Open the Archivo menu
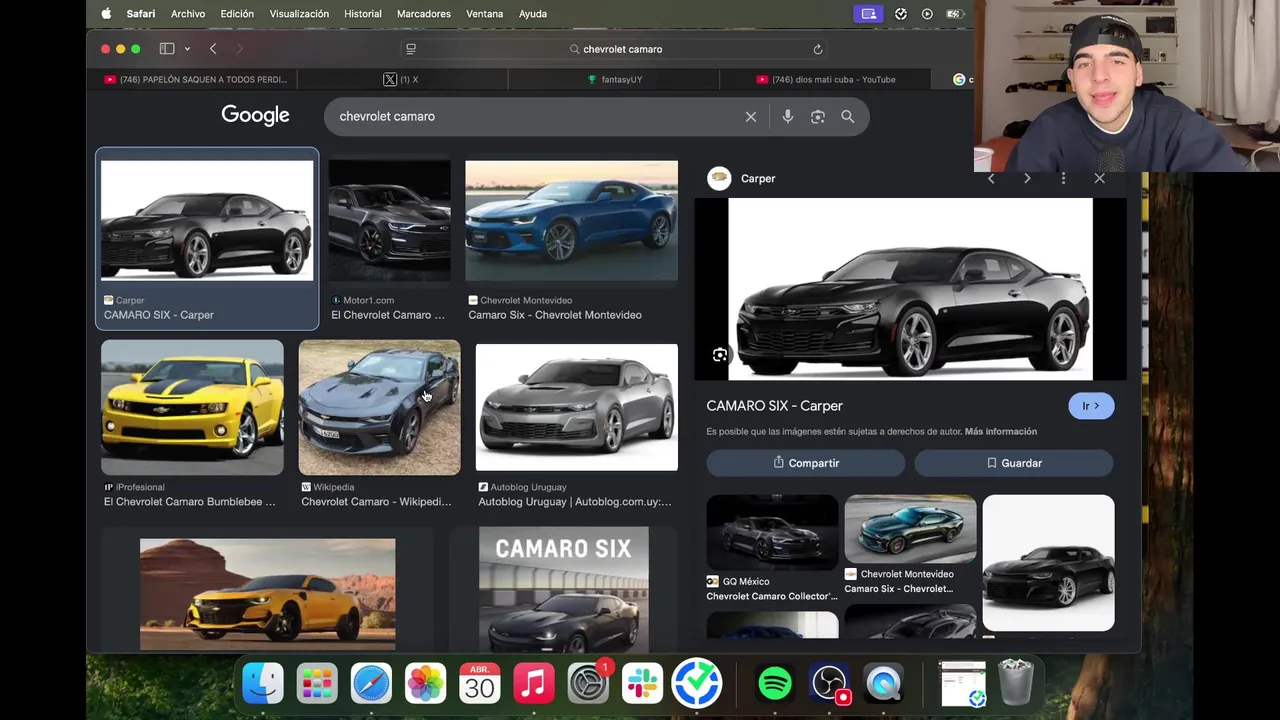 pos(188,14)
